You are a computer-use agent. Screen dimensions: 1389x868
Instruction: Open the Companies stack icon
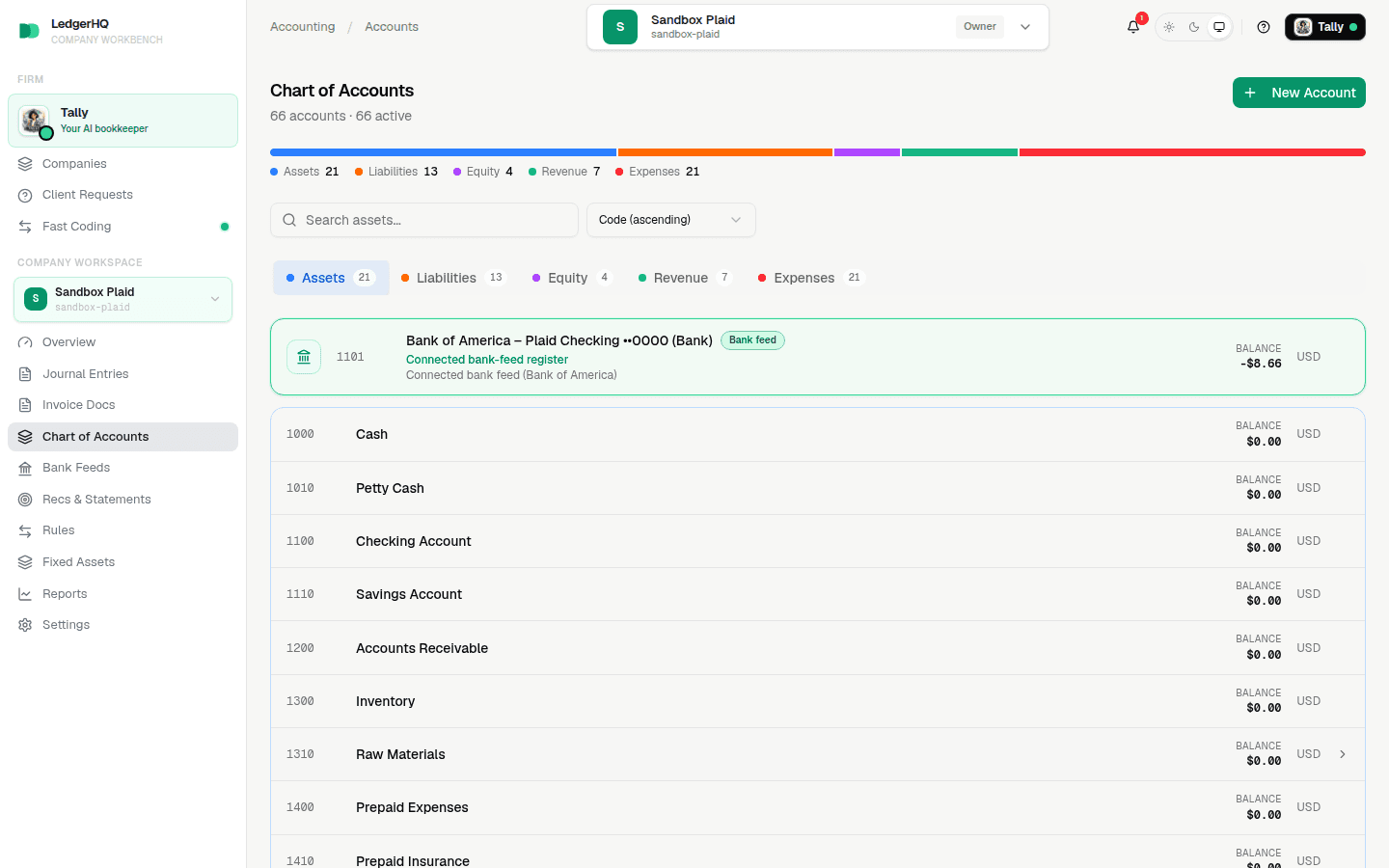coord(25,164)
